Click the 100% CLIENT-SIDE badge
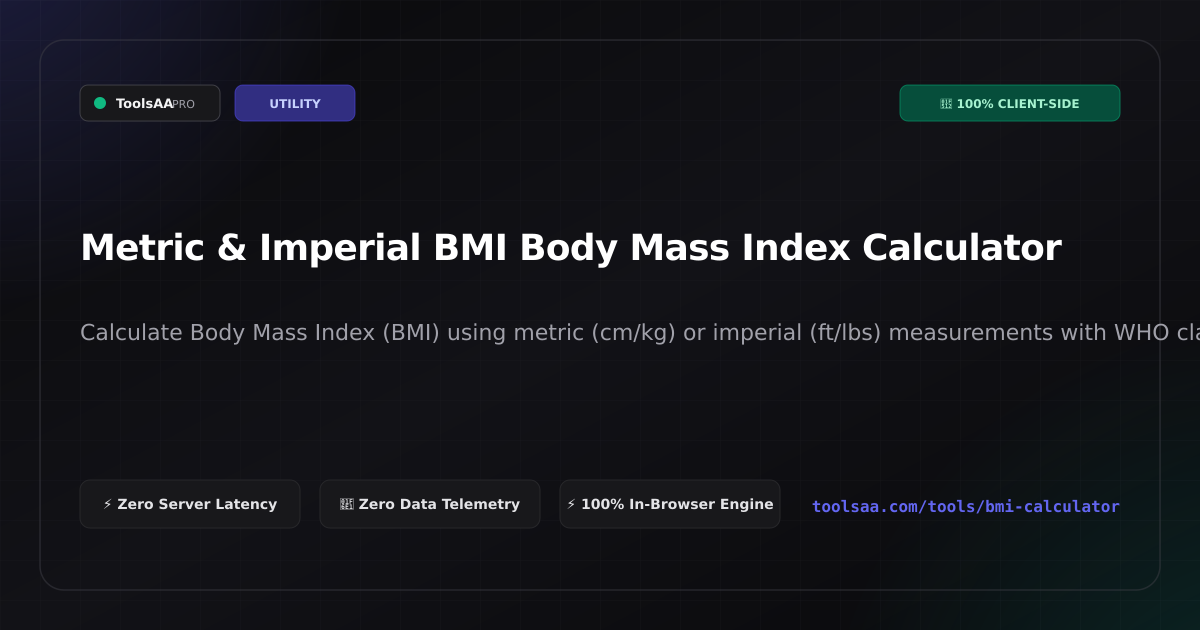 click(x=1010, y=103)
